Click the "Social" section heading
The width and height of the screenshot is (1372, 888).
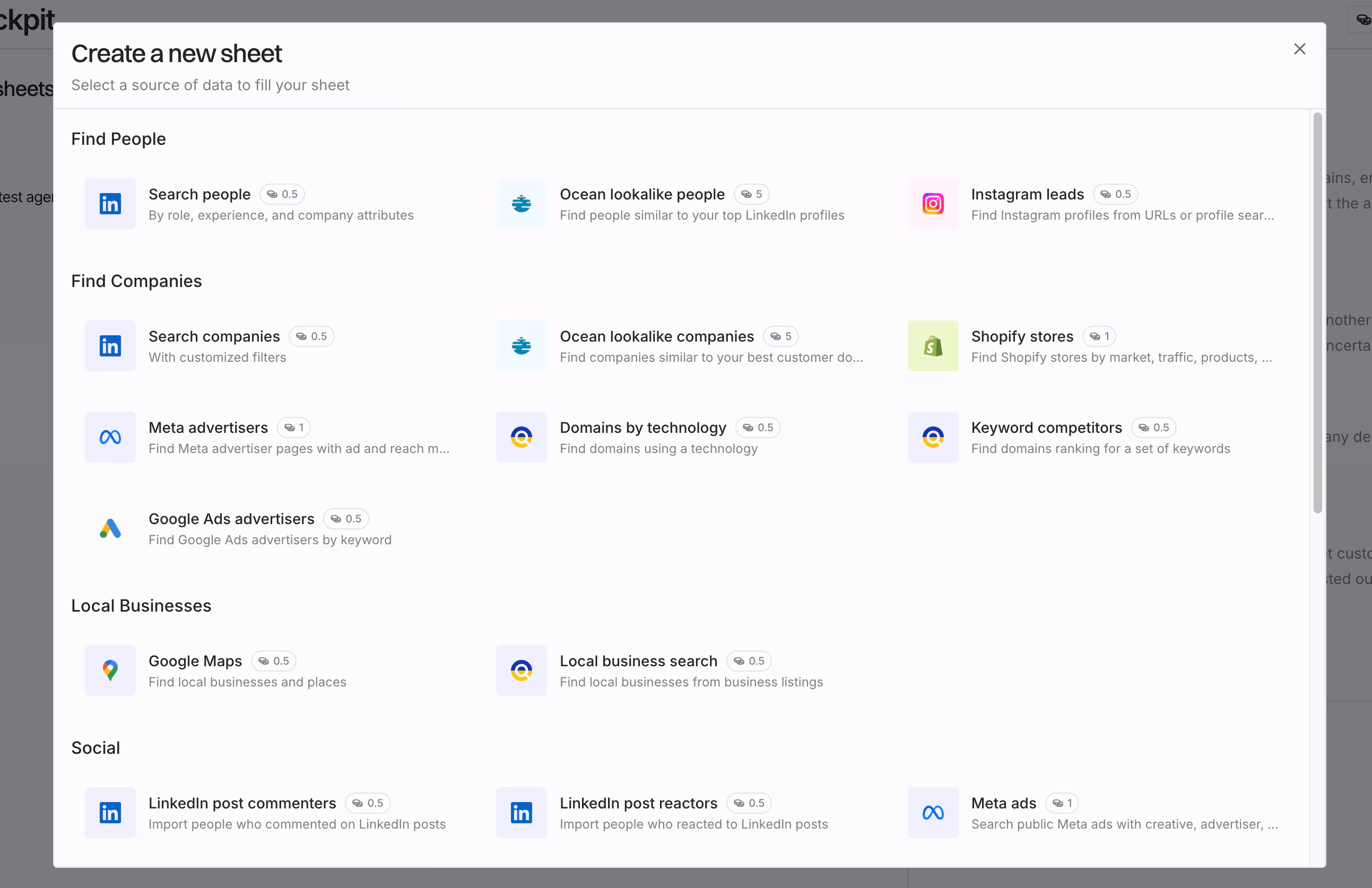point(95,748)
